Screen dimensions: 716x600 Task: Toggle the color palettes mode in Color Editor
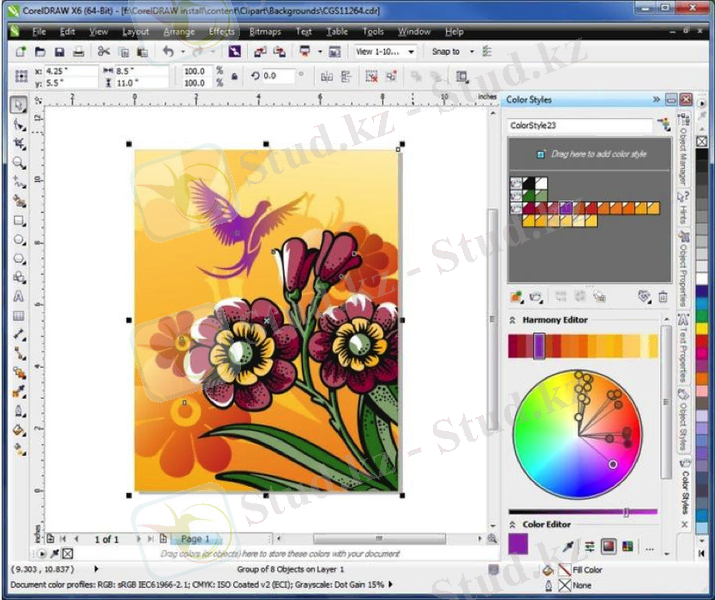pyautogui.click(x=628, y=546)
